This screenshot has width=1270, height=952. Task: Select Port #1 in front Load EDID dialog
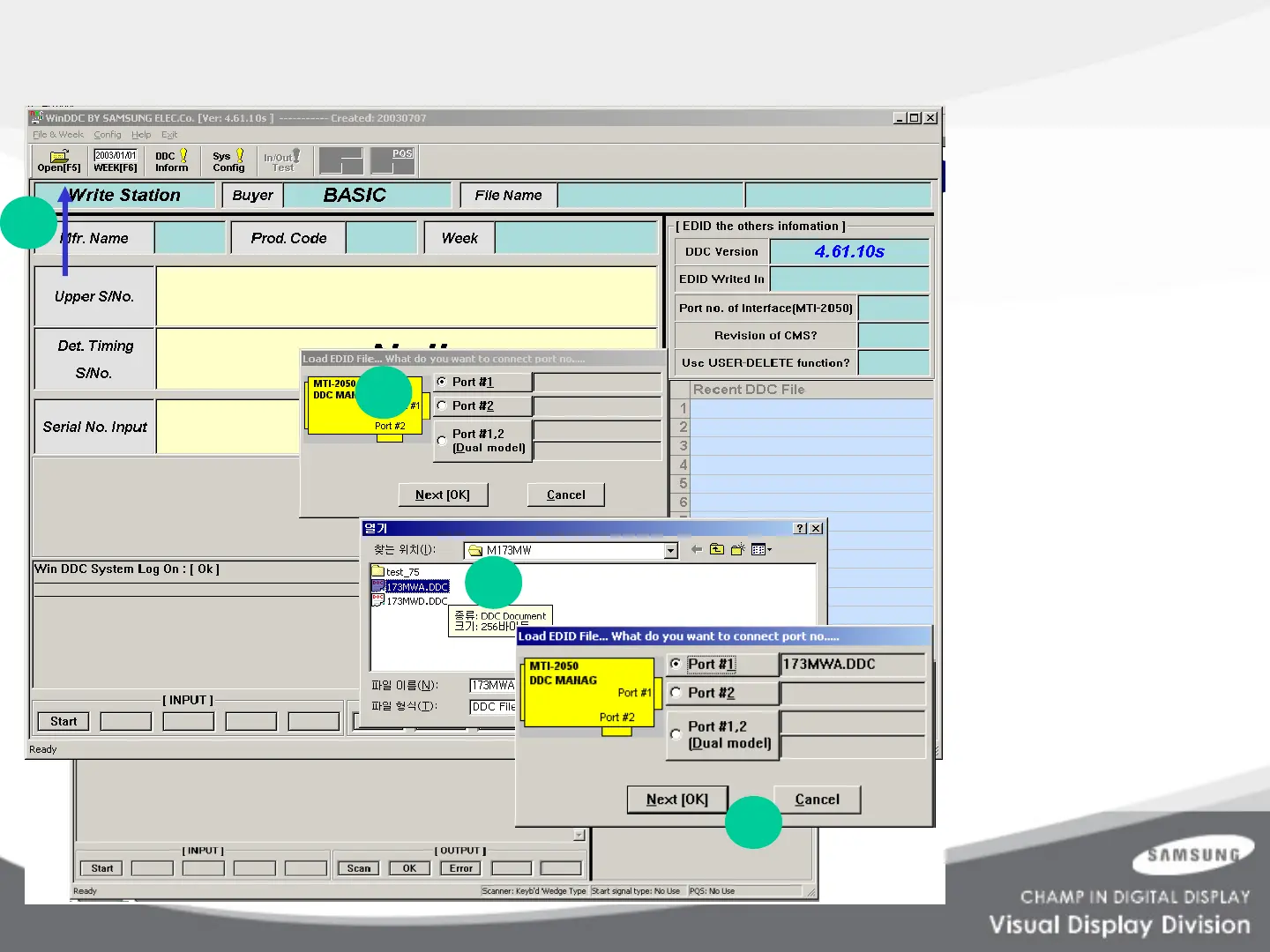pyautogui.click(x=676, y=664)
